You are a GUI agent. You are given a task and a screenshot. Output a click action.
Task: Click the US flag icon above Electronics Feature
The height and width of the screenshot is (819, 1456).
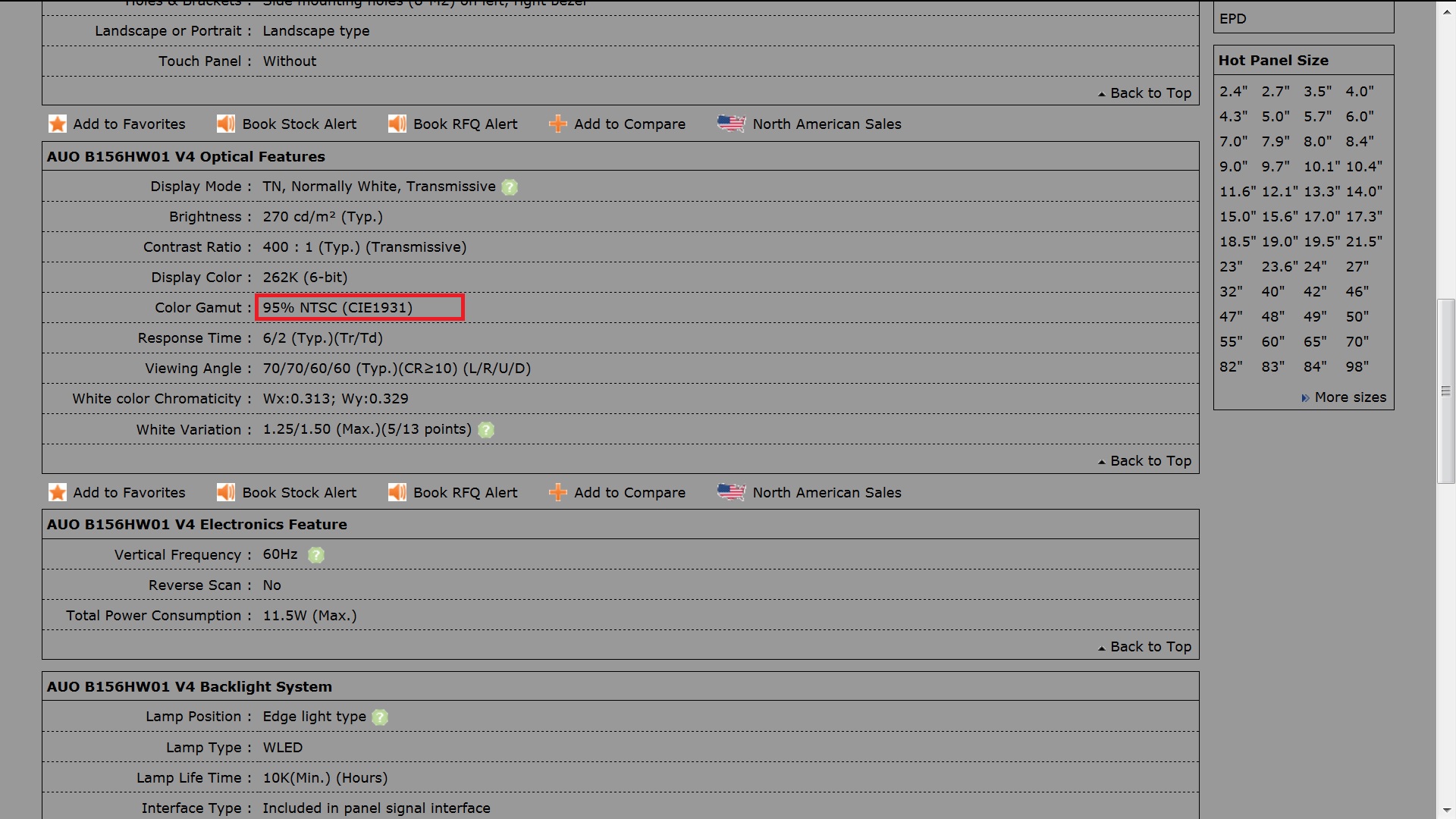point(732,492)
